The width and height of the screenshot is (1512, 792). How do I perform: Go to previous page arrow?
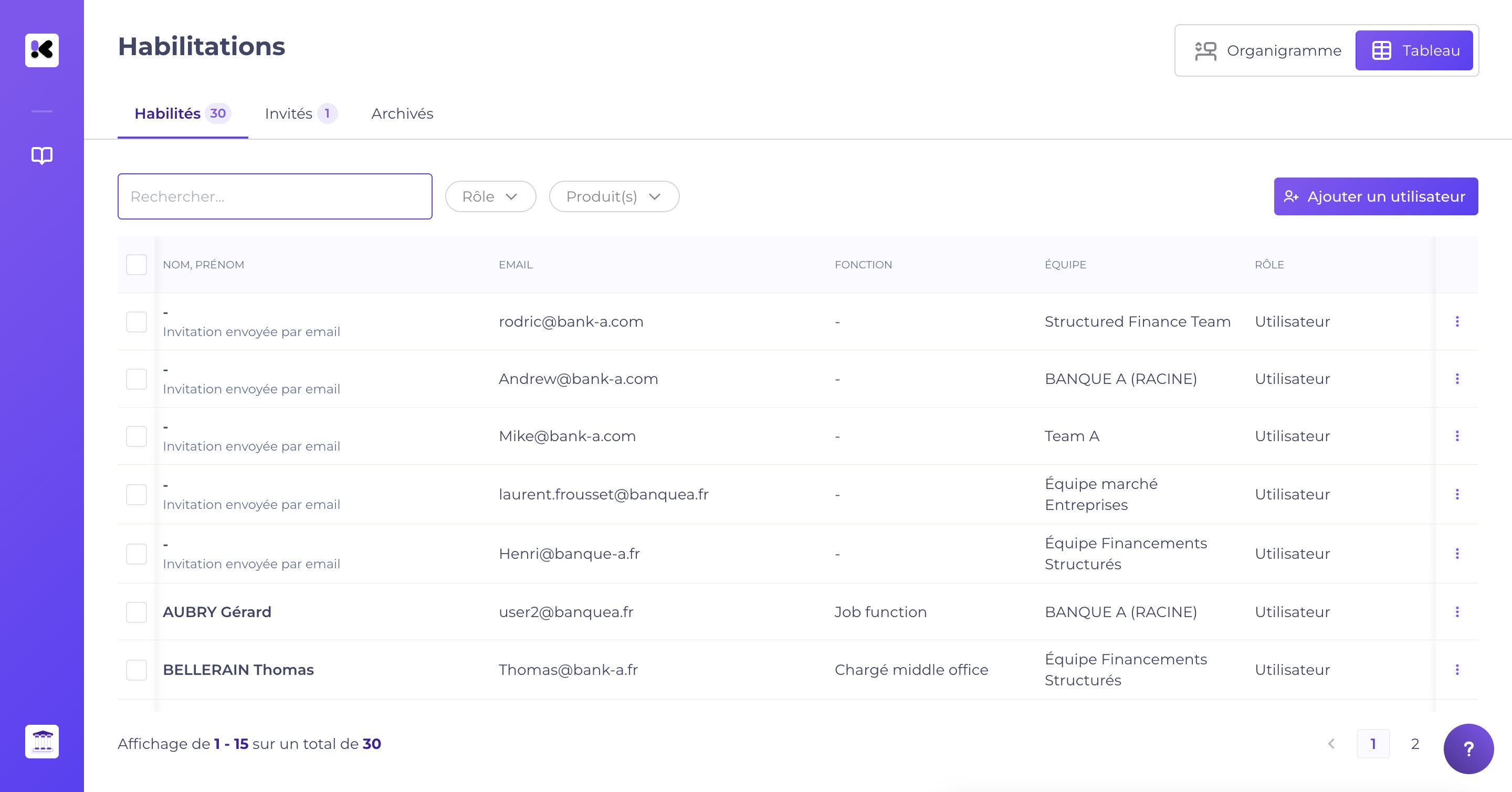click(1331, 744)
